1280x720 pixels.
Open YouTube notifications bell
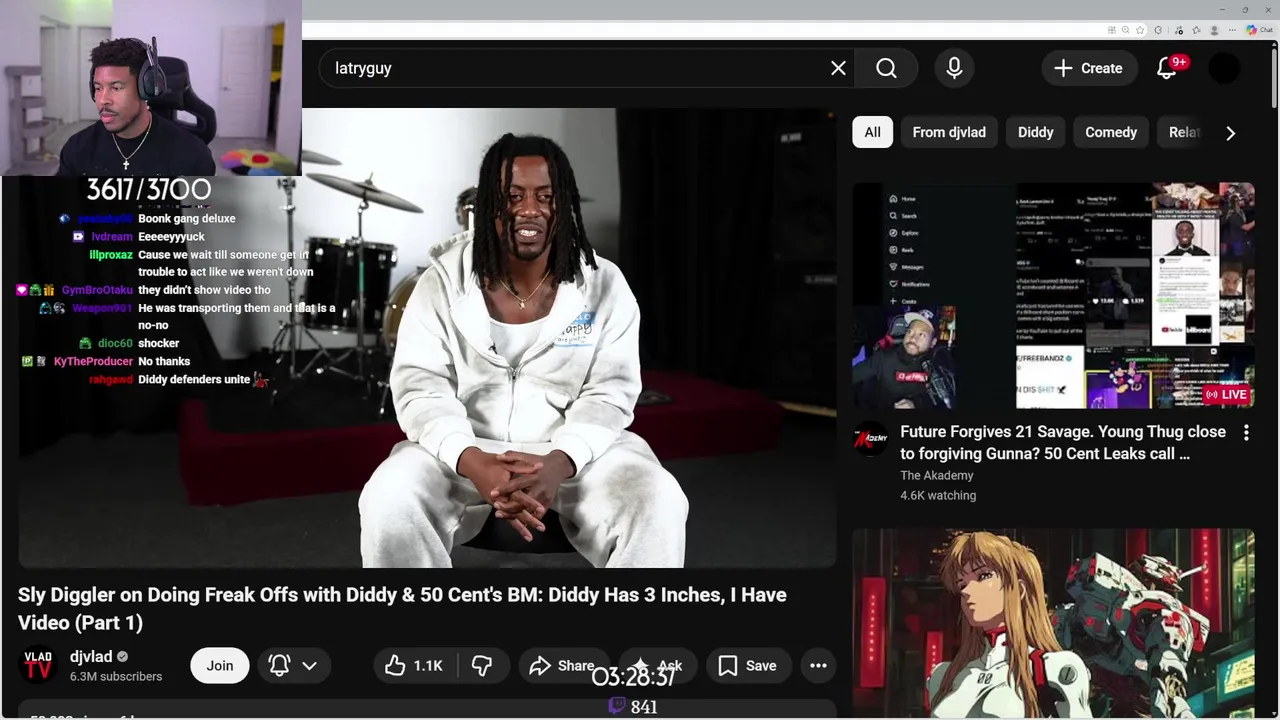click(x=1167, y=68)
